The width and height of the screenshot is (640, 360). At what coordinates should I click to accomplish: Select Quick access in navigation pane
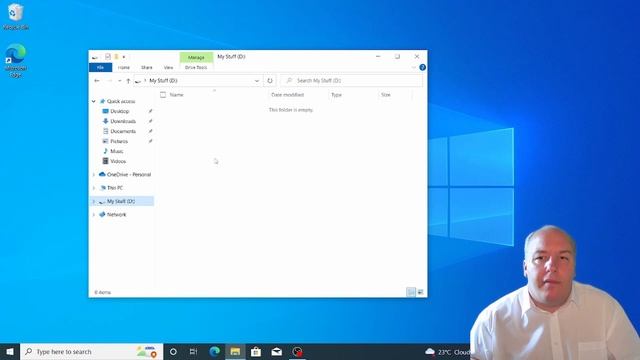(121, 101)
